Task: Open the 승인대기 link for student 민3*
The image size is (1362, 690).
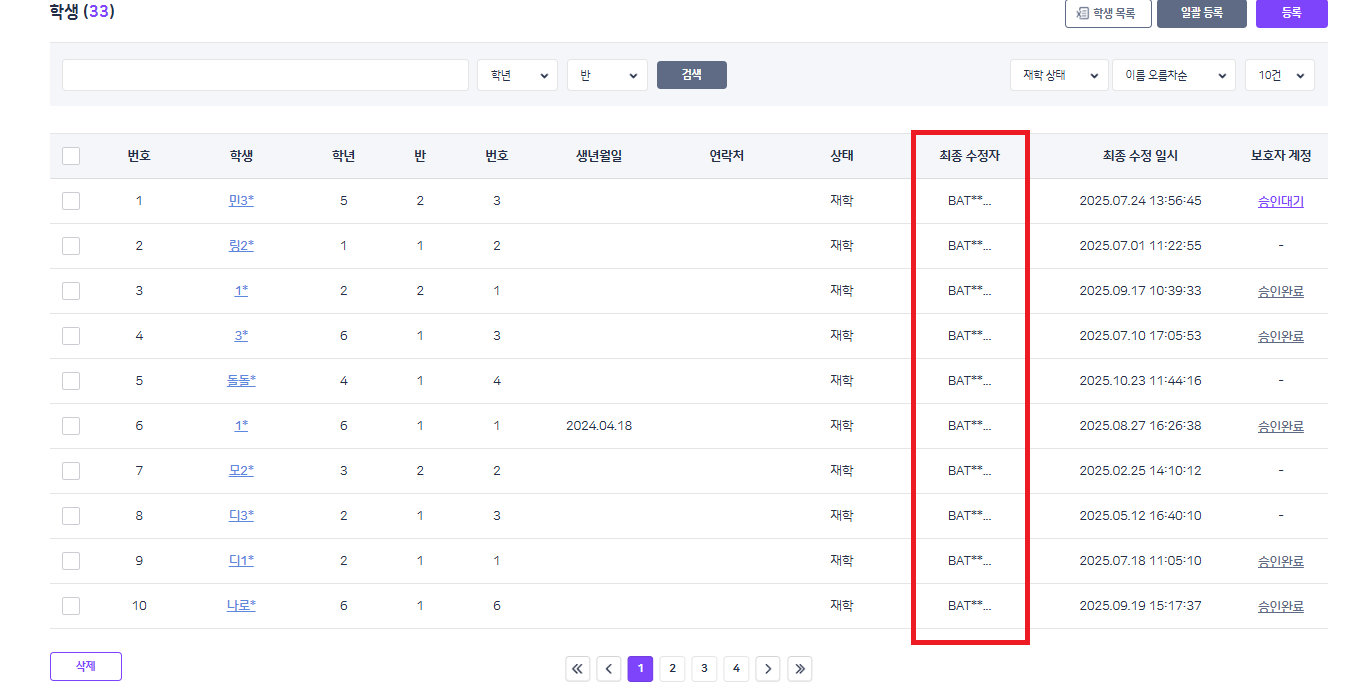Action: click(1280, 201)
